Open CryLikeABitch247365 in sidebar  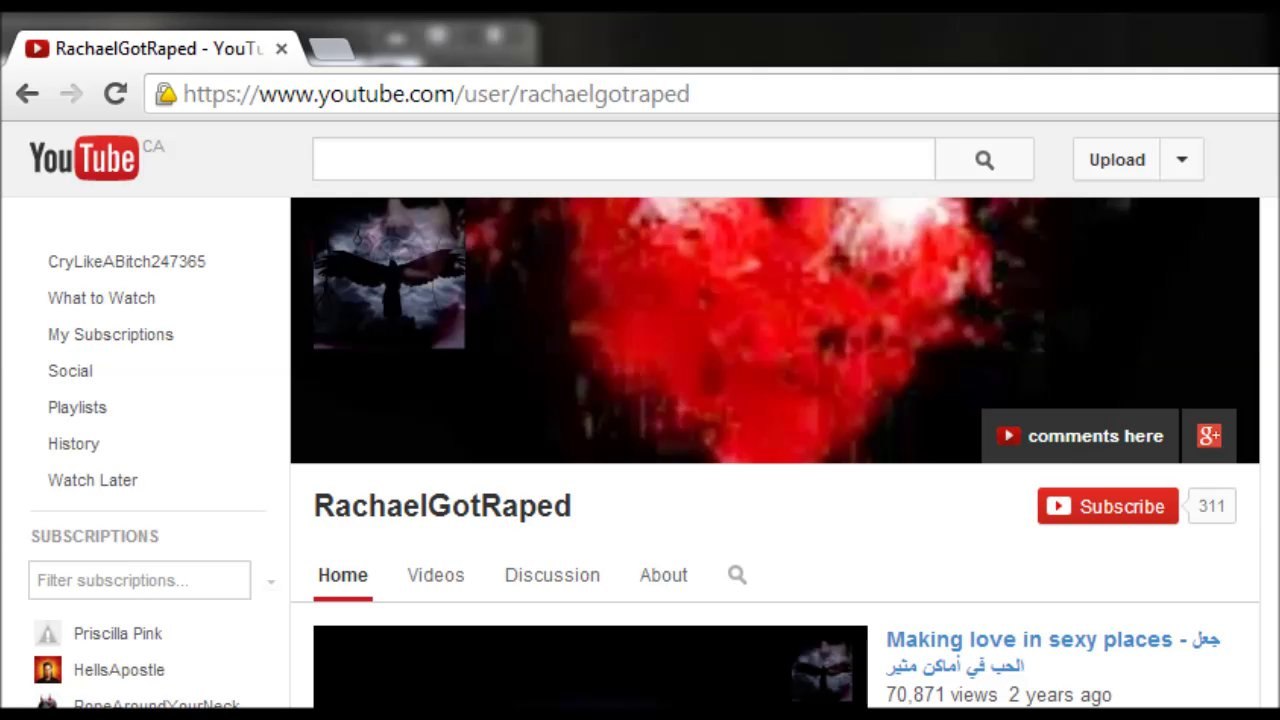pyautogui.click(x=127, y=262)
